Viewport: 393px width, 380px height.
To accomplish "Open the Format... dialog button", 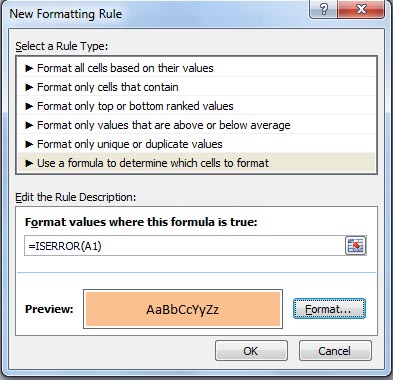I will (329, 309).
